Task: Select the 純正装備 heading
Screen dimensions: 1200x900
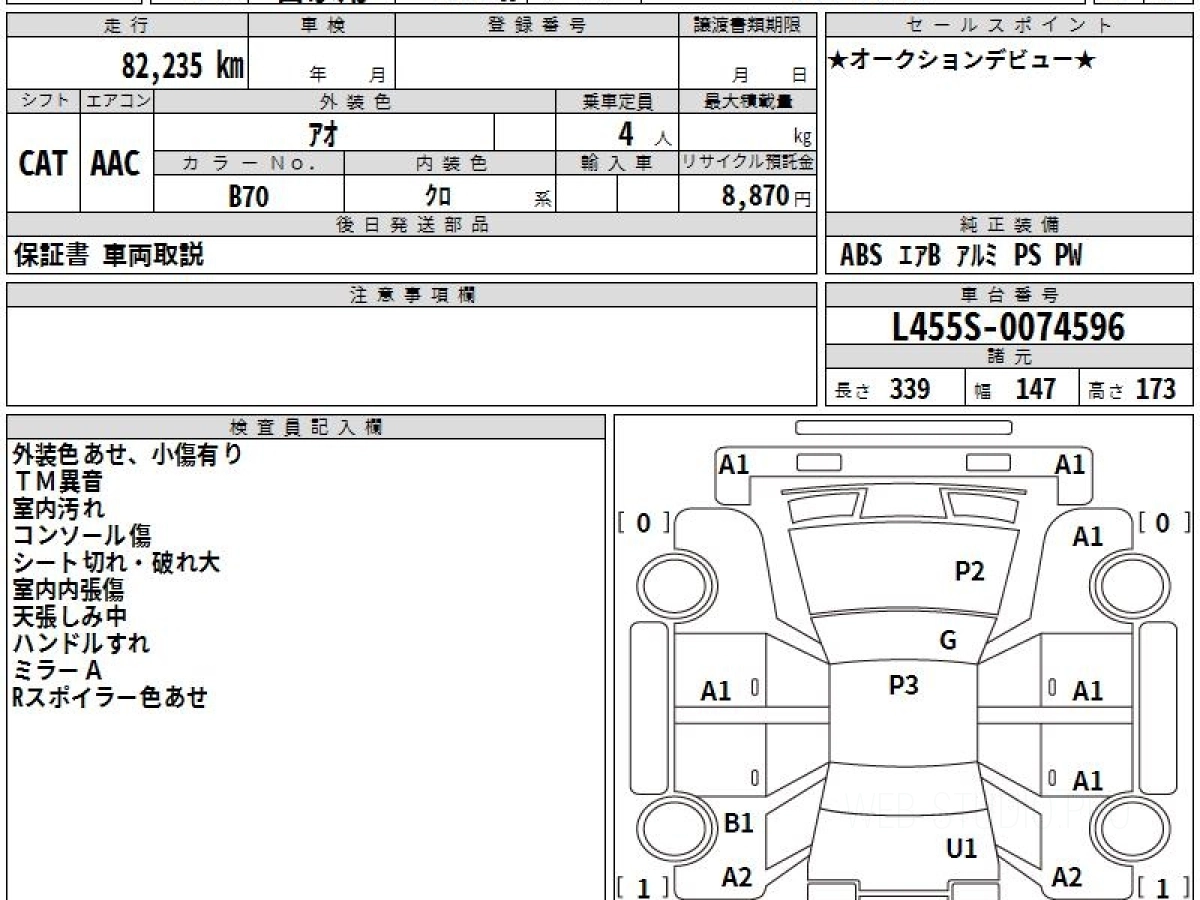Action: [x=1009, y=225]
